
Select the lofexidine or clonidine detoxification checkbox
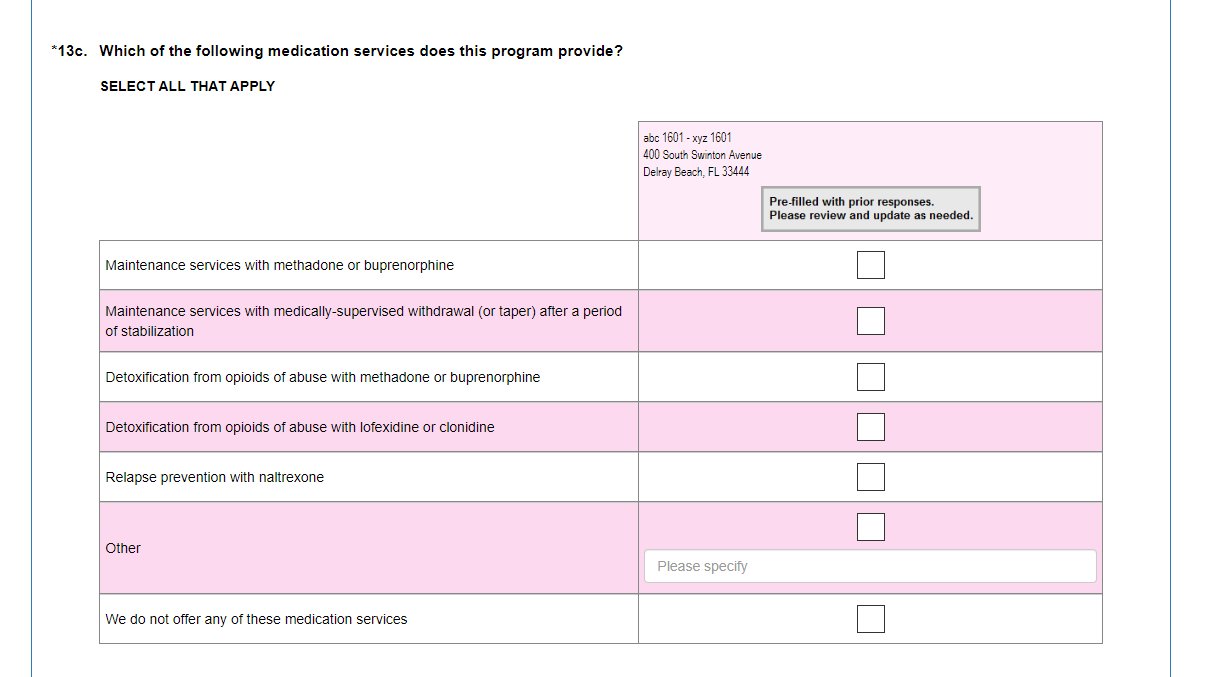[x=870, y=427]
